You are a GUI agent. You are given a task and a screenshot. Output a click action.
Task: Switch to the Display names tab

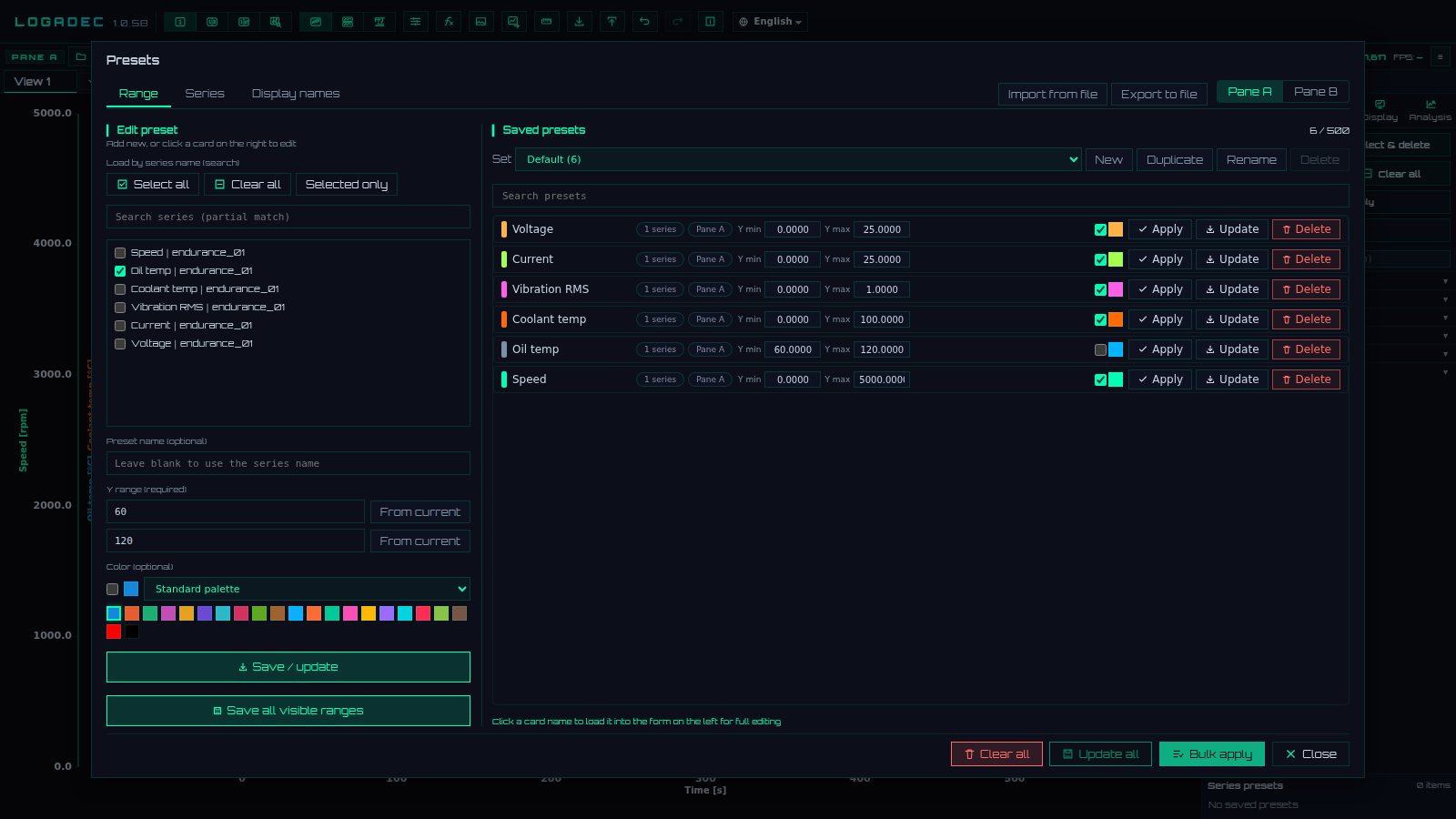296,94
